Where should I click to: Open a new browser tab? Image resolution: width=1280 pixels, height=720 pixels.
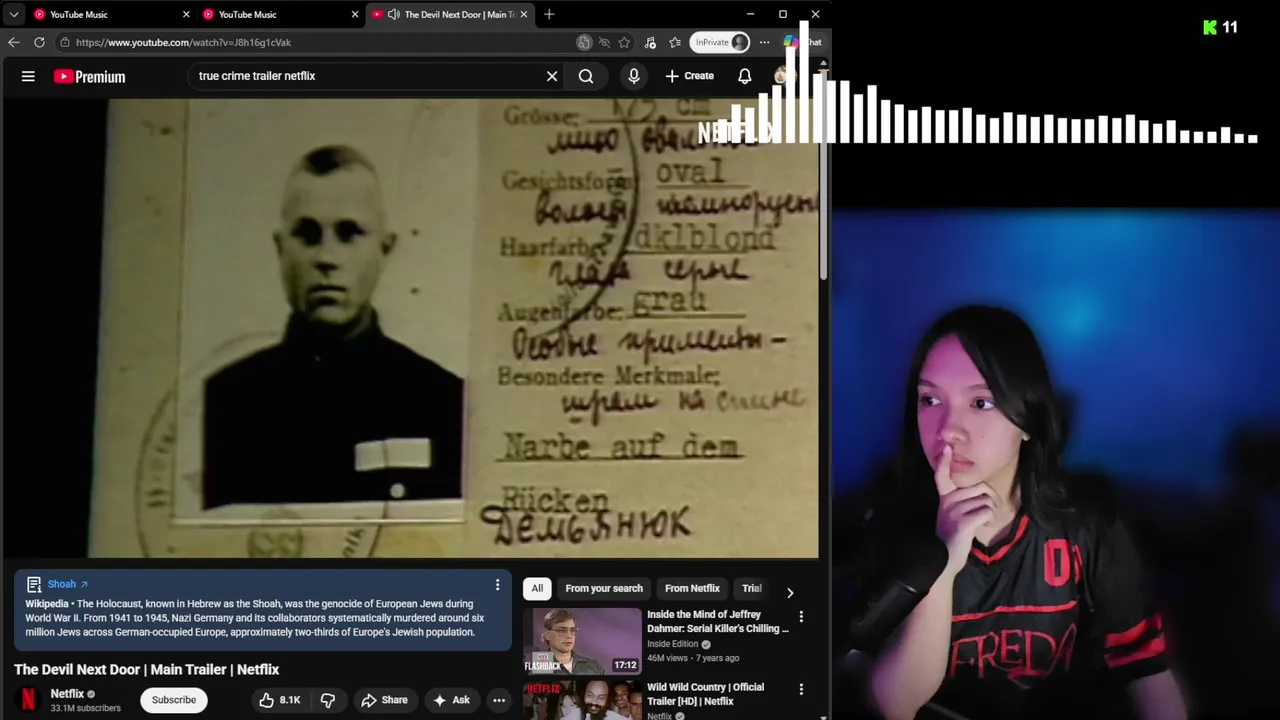pos(549,14)
